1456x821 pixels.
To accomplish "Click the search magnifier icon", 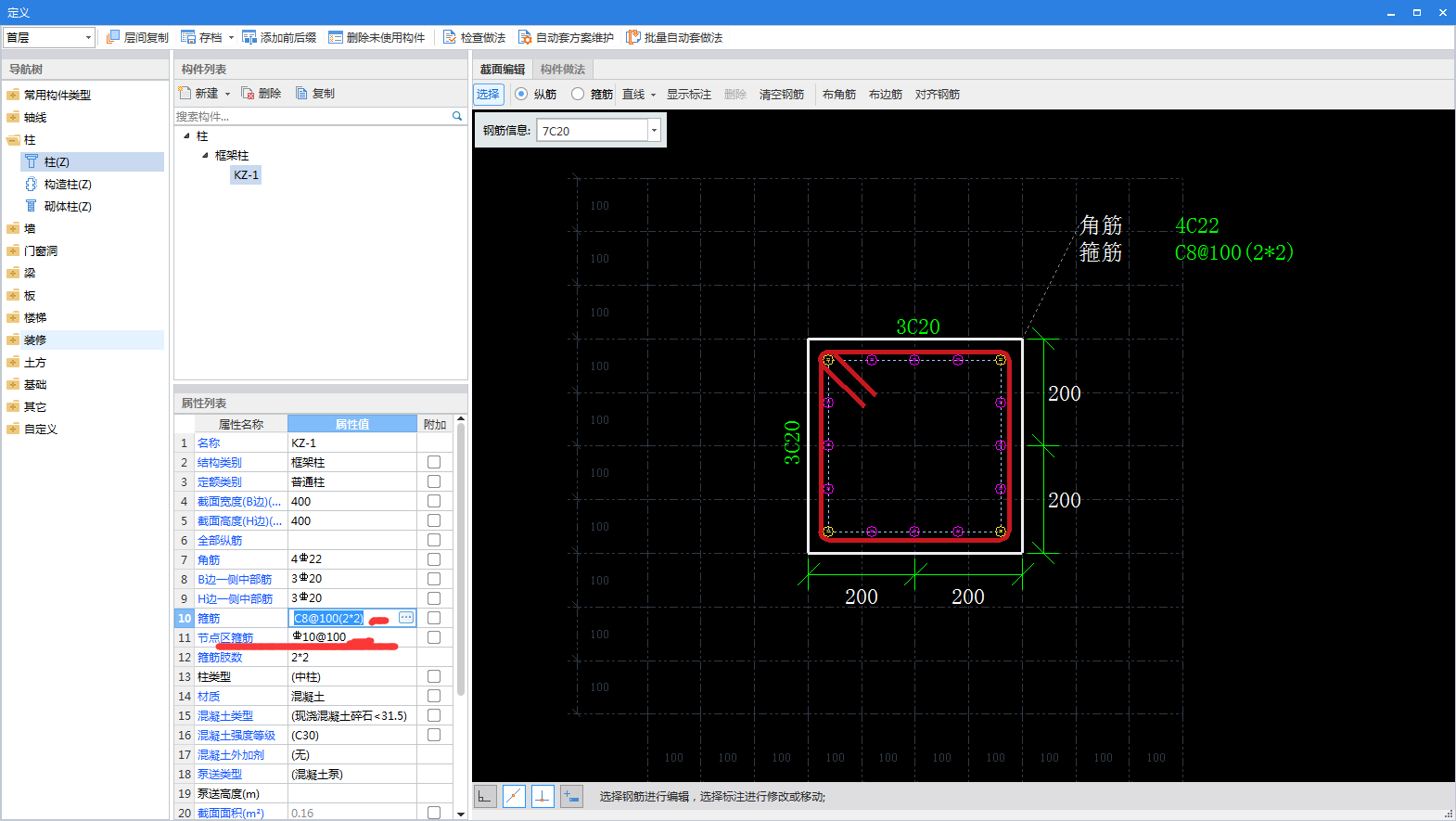I will [x=457, y=116].
